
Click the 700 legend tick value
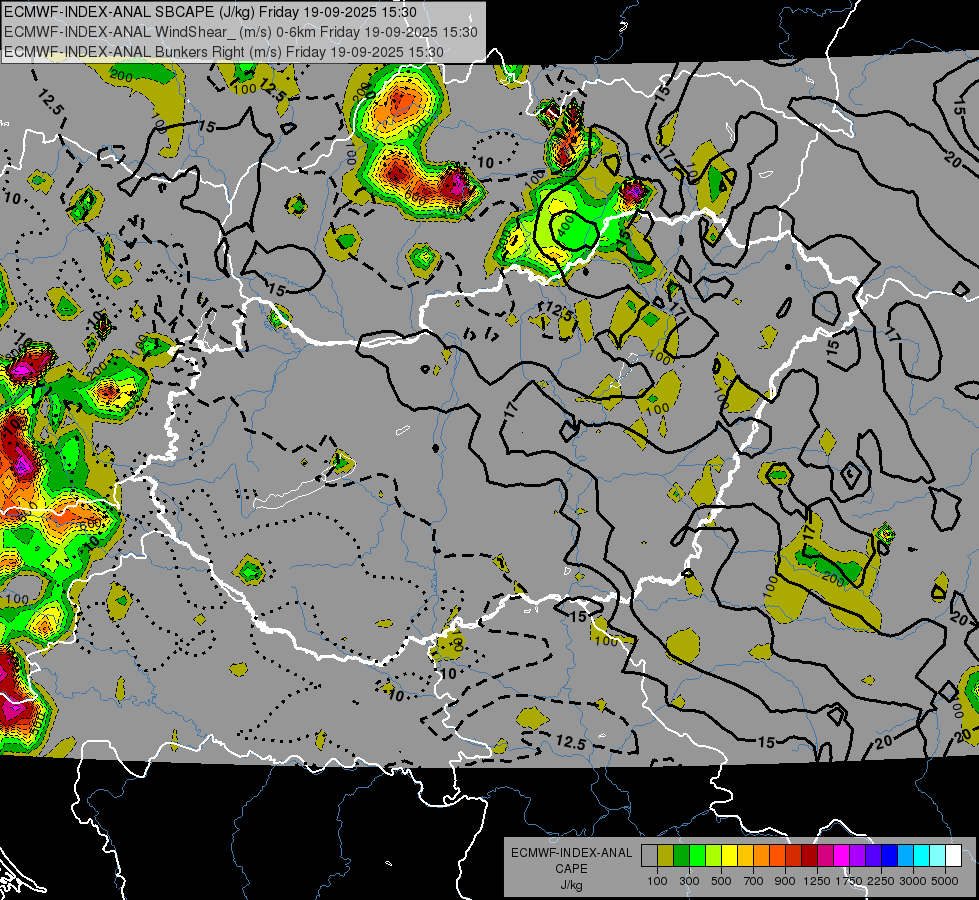(x=754, y=881)
